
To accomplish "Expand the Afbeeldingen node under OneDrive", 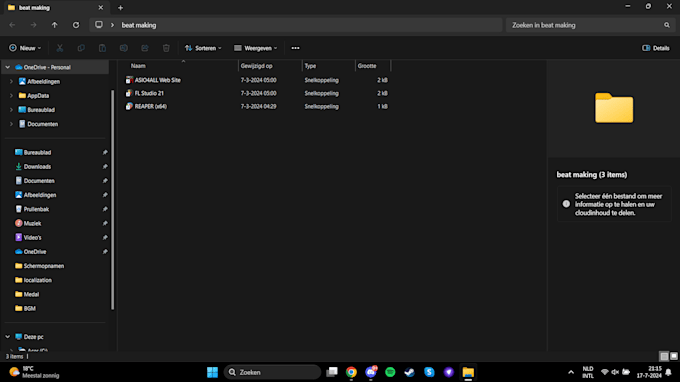I will [x=11, y=82].
